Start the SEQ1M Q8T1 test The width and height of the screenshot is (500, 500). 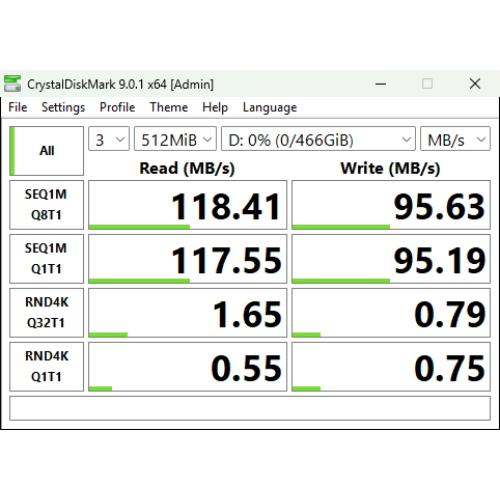(x=47, y=205)
